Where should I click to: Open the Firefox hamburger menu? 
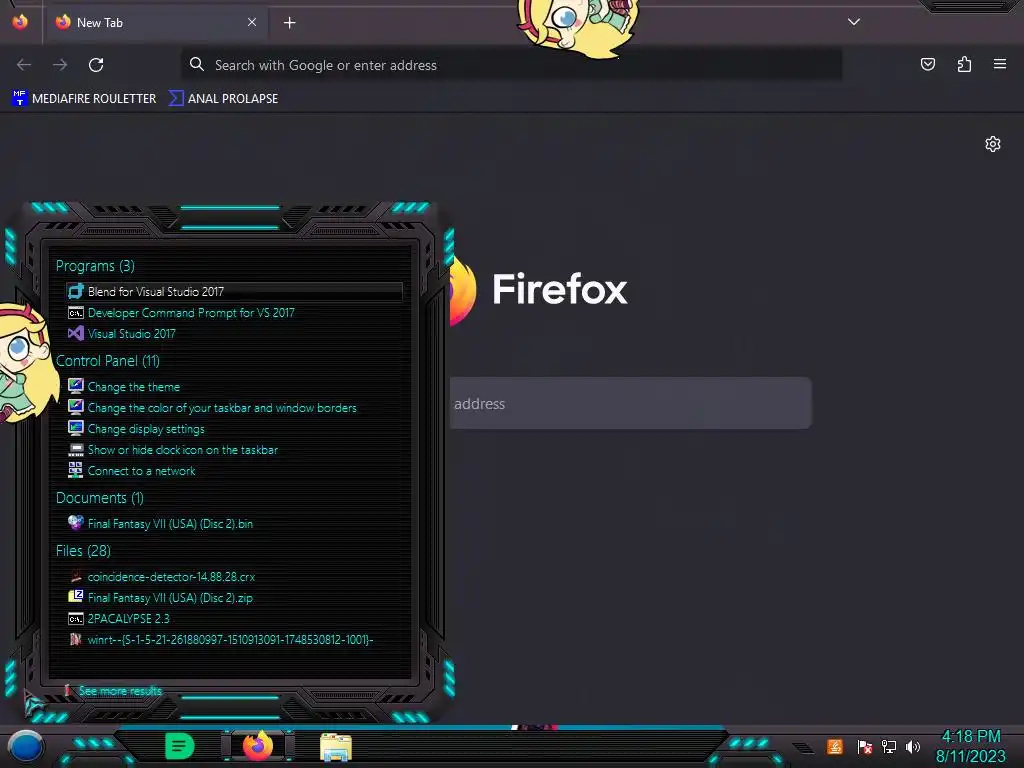pos(999,64)
